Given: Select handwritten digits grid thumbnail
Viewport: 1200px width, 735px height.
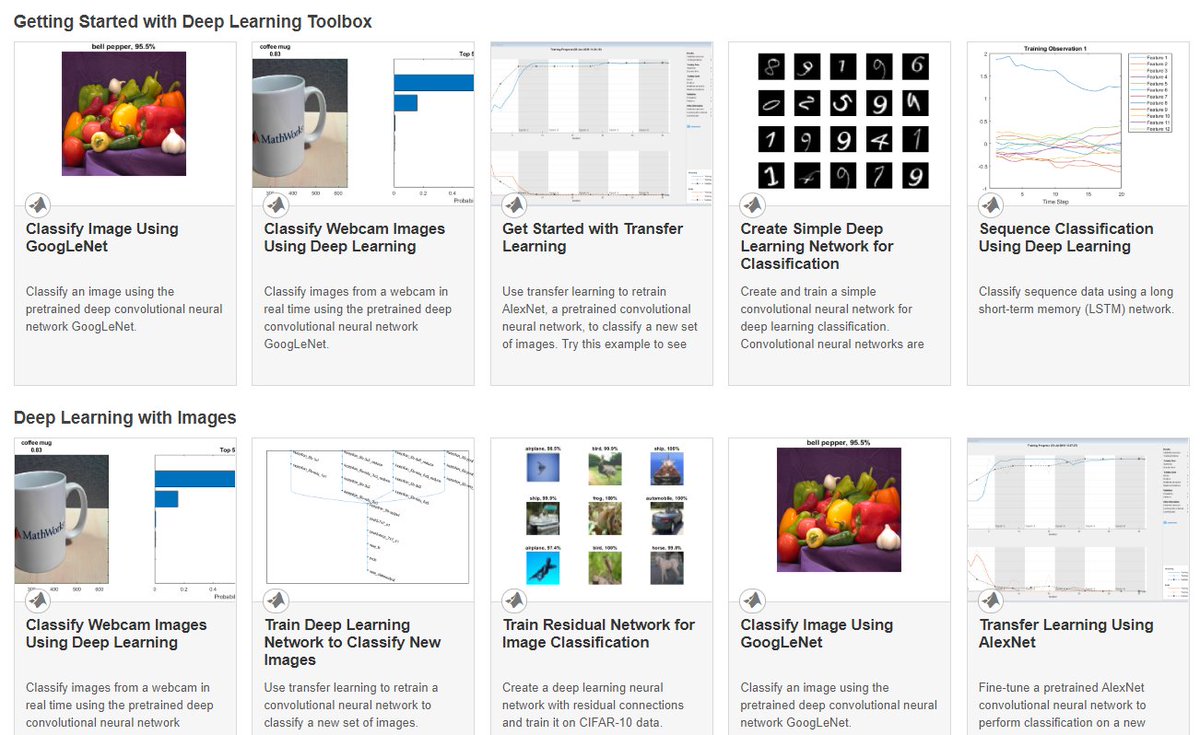Looking at the screenshot, I should click(x=843, y=120).
